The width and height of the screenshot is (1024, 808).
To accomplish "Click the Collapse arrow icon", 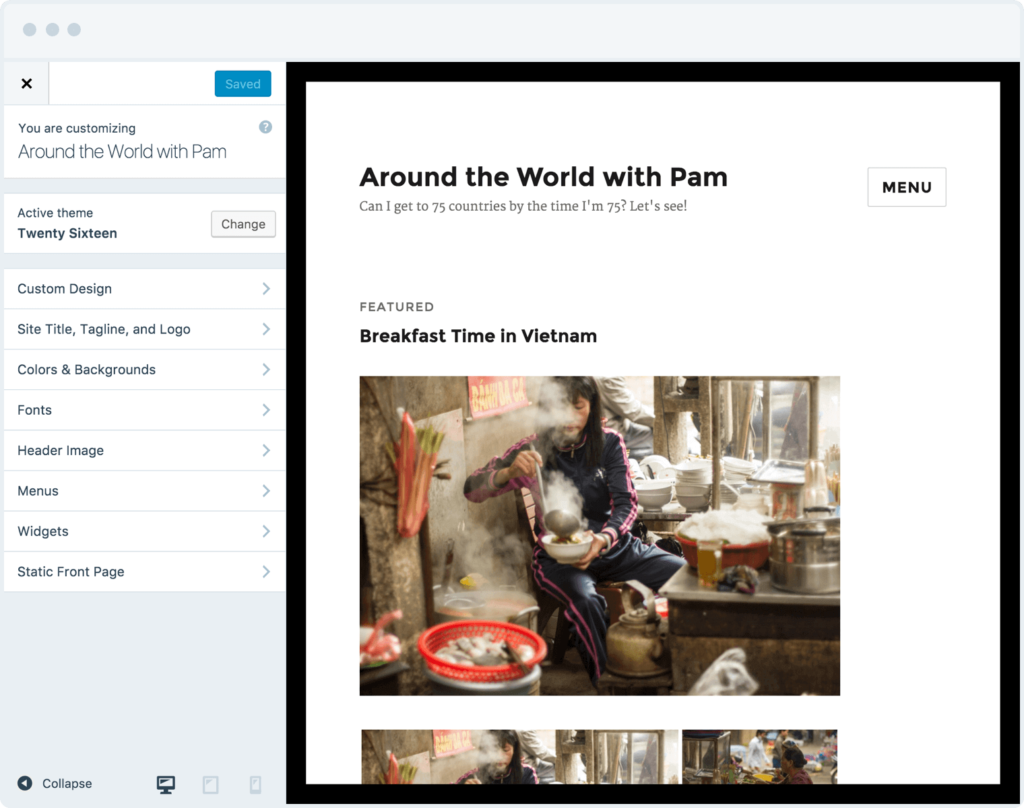I will (x=25, y=783).
